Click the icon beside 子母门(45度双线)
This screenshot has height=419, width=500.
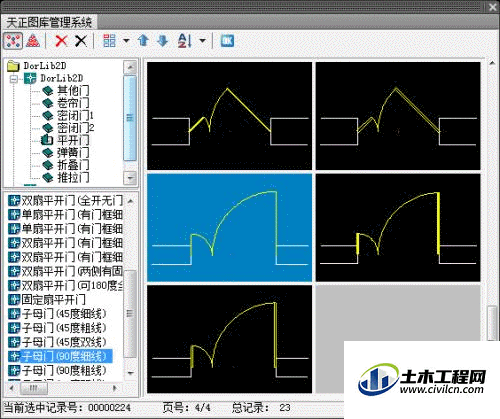tap(14, 342)
